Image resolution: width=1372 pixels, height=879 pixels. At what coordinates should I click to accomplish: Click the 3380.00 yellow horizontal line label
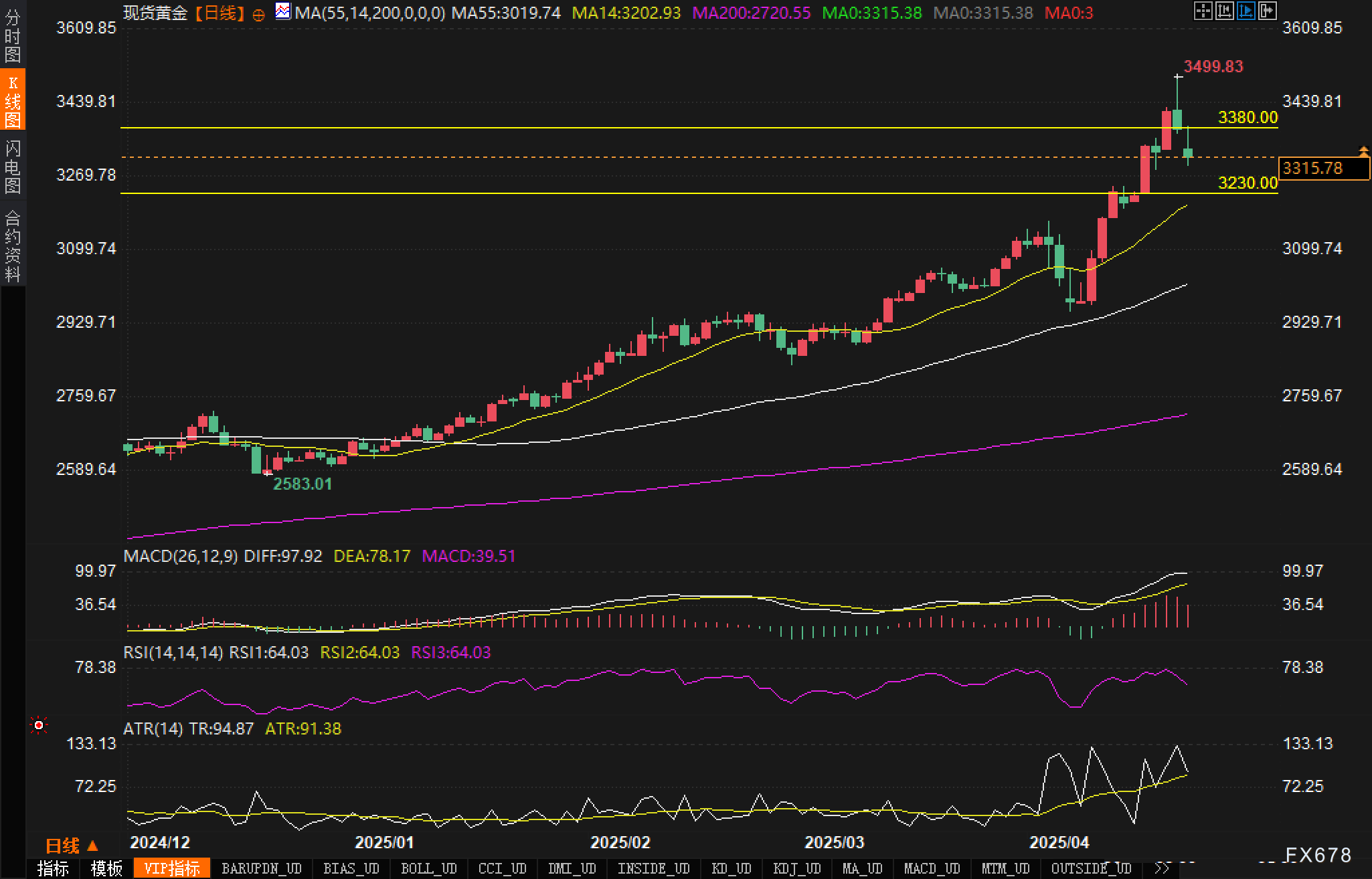pyautogui.click(x=1247, y=118)
